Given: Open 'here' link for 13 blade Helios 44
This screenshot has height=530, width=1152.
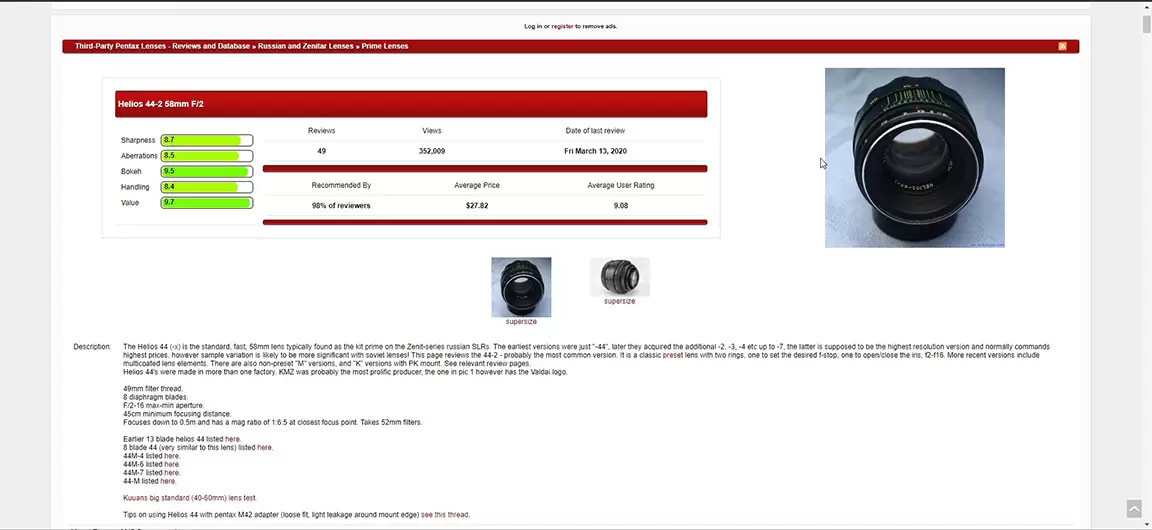Looking at the screenshot, I should pos(232,439).
